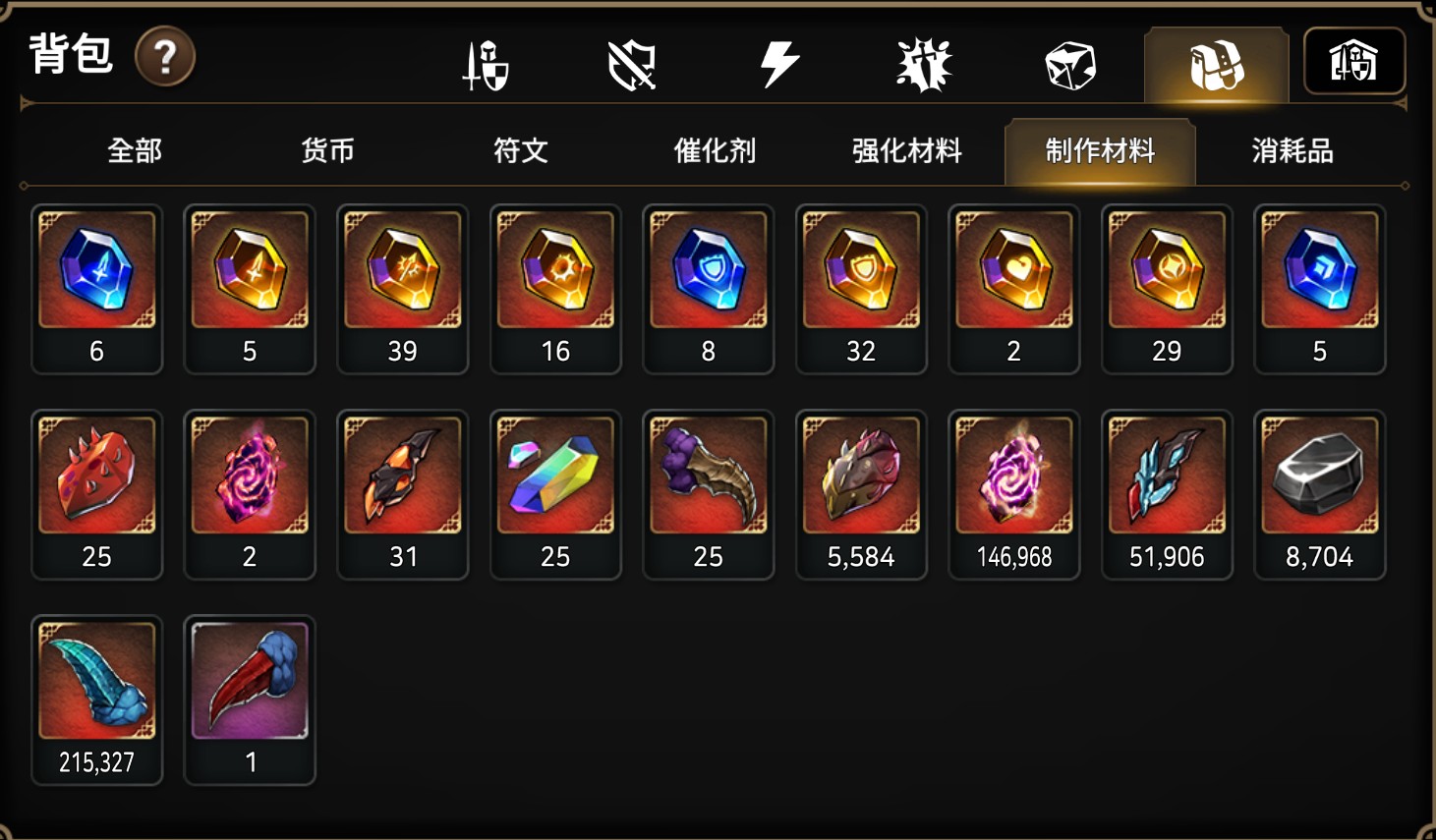The width and height of the screenshot is (1436, 840).
Task: Select the highlighted backpack icon tab
Action: click(x=1217, y=65)
